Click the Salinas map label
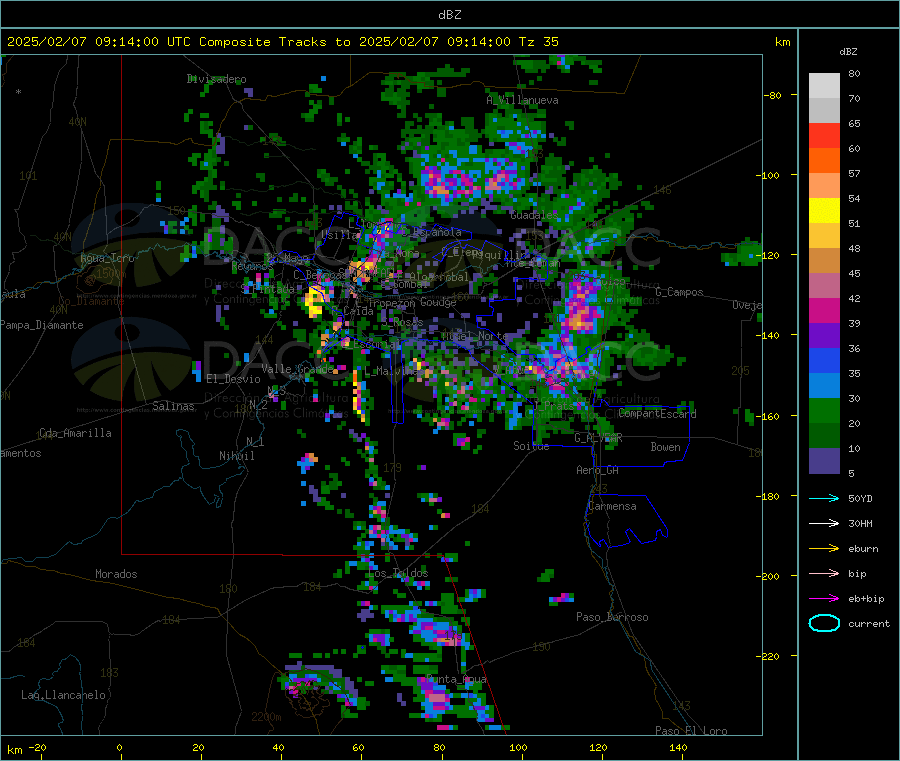Image resolution: width=900 pixels, height=761 pixels. tap(173, 406)
